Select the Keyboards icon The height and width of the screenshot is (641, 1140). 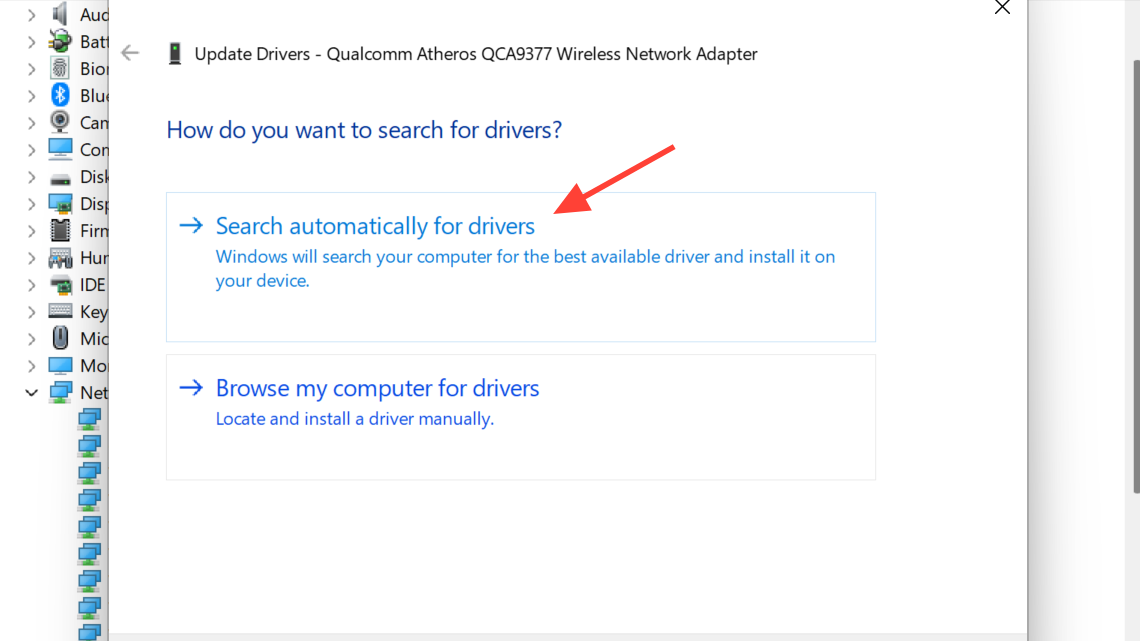click(x=60, y=311)
